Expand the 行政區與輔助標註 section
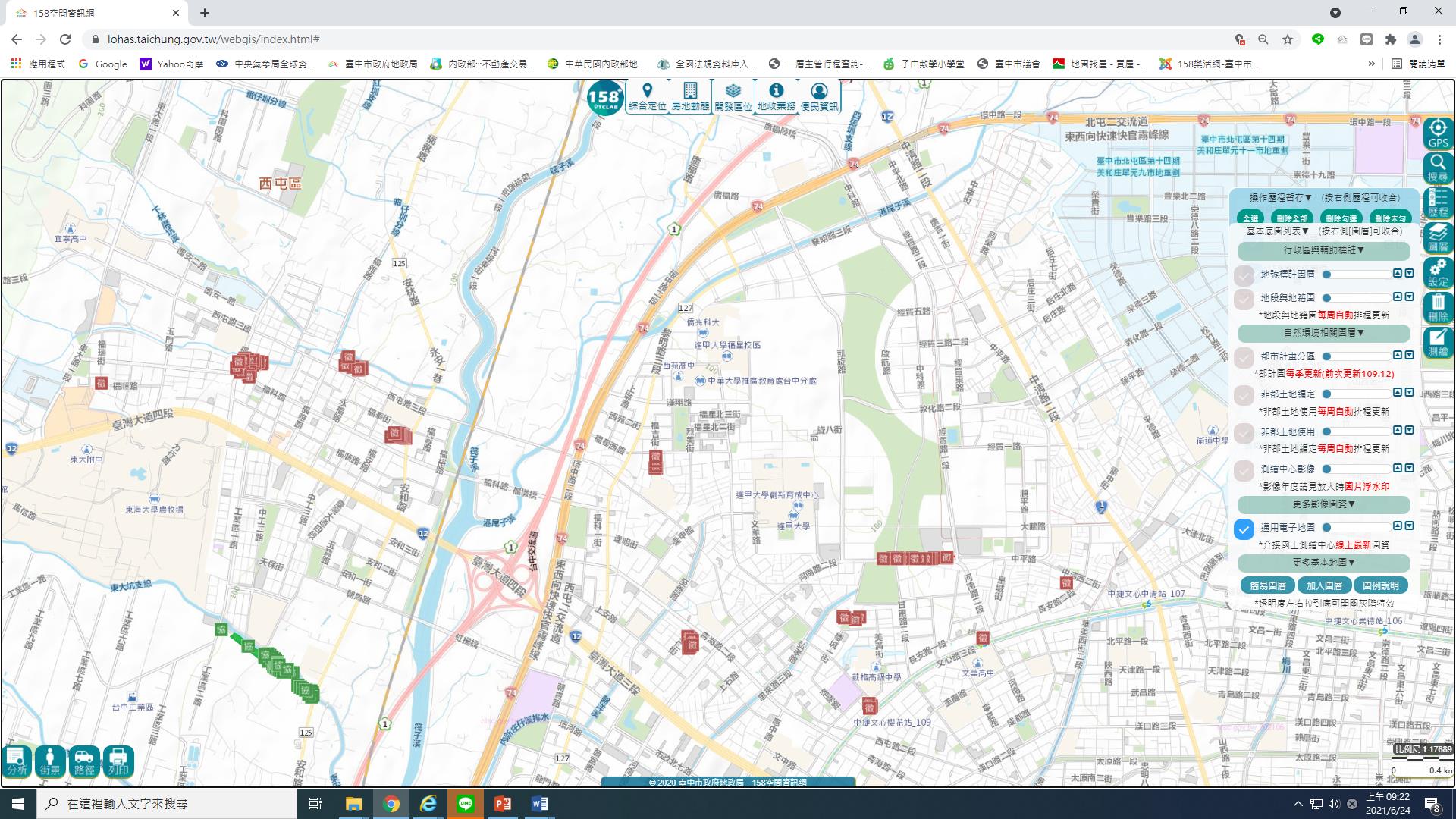Image resolution: width=1456 pixels, height=819 pixels. pos(1323,250)
